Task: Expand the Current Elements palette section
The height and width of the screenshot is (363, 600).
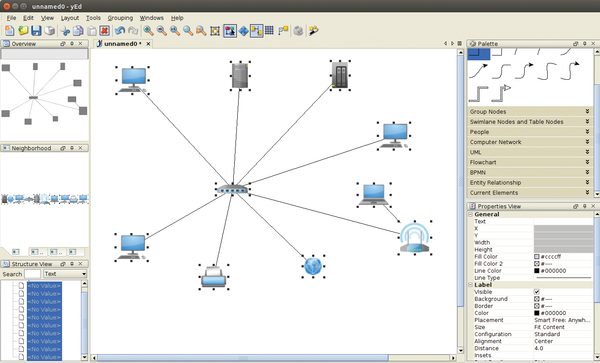Action: coord(530,192)
